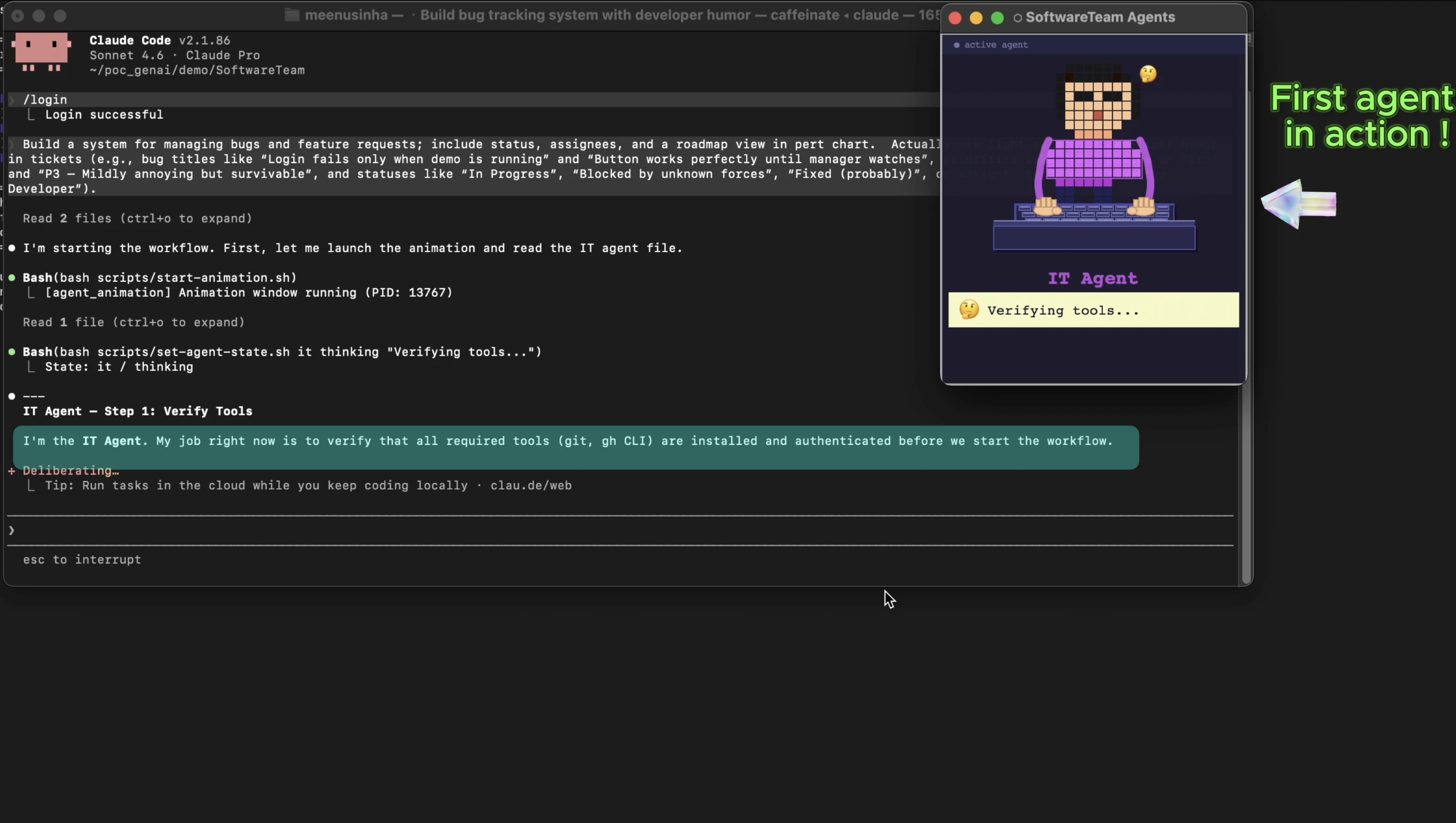Click the hexagon icon beside SoftwareTeam Agents title

point(1017,18)
